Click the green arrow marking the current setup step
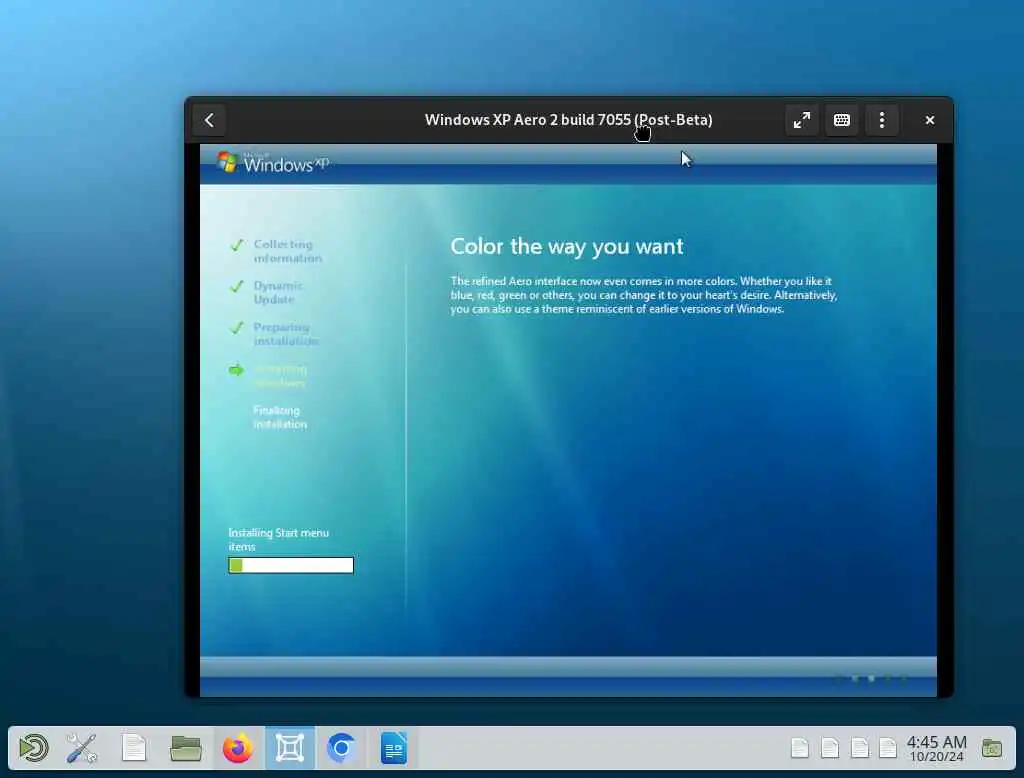Screen dimensions: 1024x778 (236, 370)
